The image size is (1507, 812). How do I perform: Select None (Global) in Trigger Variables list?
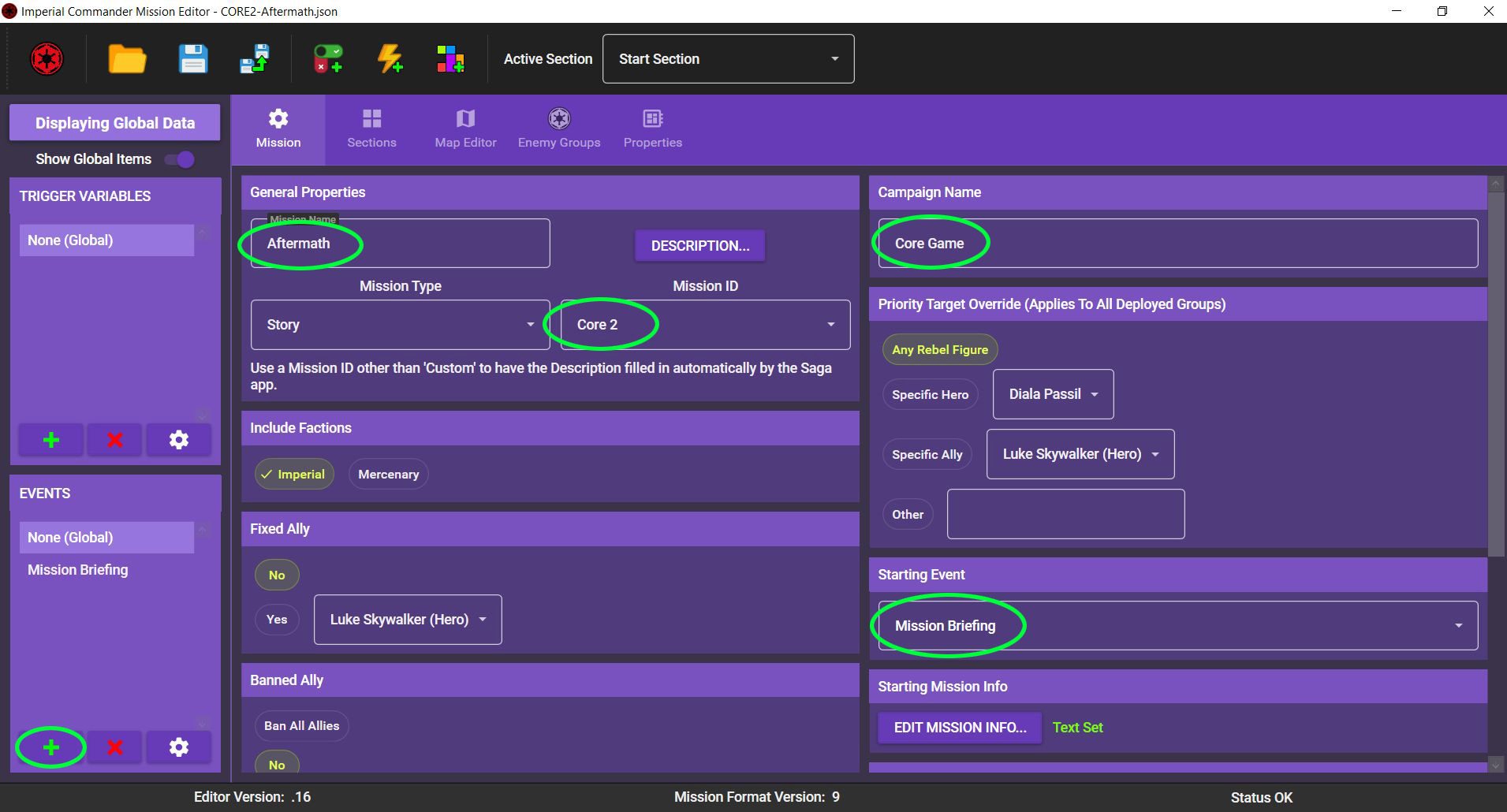tap(106, 240)
